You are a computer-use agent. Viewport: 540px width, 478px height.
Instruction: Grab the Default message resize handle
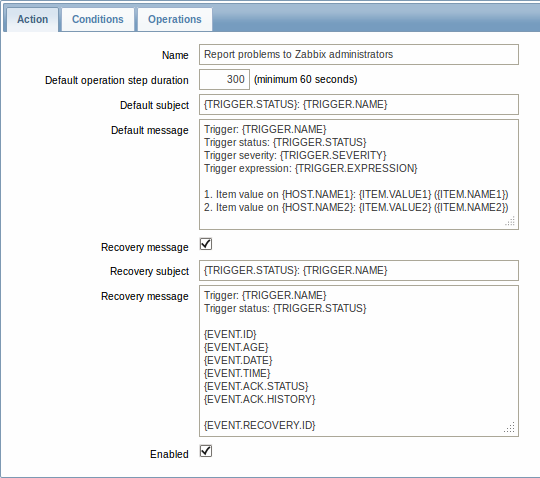point(510,221)
